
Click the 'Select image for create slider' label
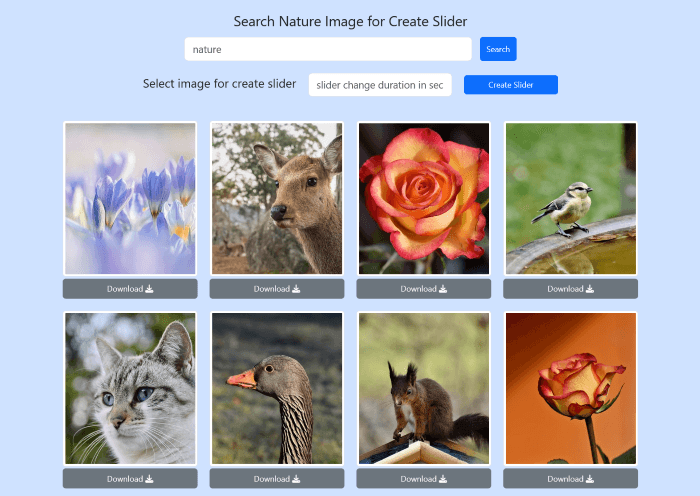point(219,84)
